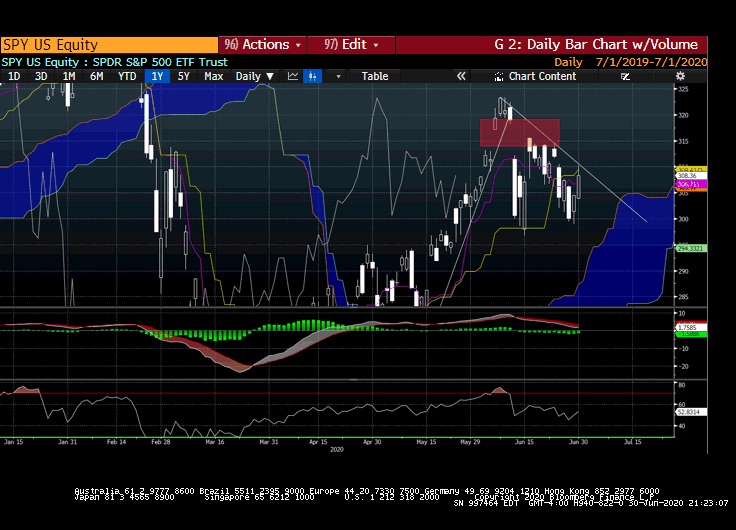Open the 96) Actions menu
This screenshot has height=530, width=736.
click(262, 45)
